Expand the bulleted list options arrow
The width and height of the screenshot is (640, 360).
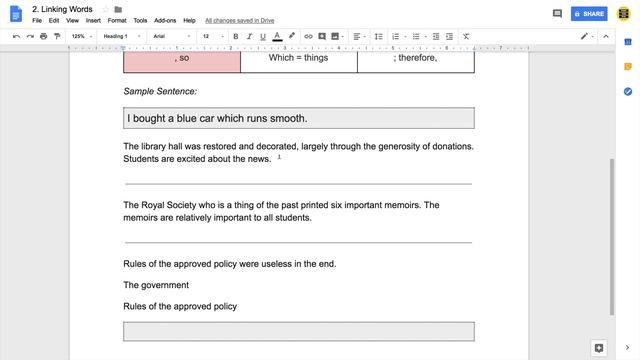pyautogui.click(x=426, y=37)
